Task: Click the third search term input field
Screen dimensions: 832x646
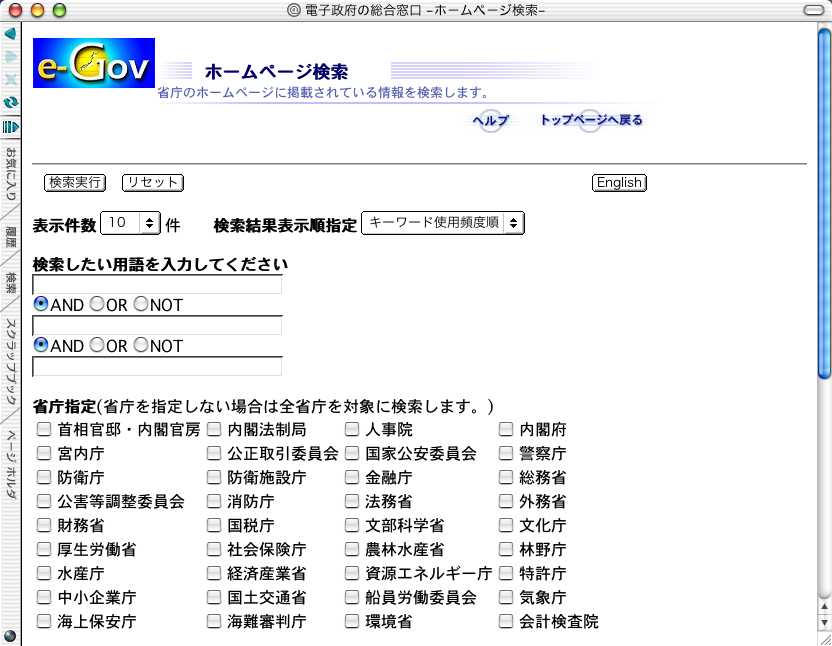Action: (x=157, y=366)
